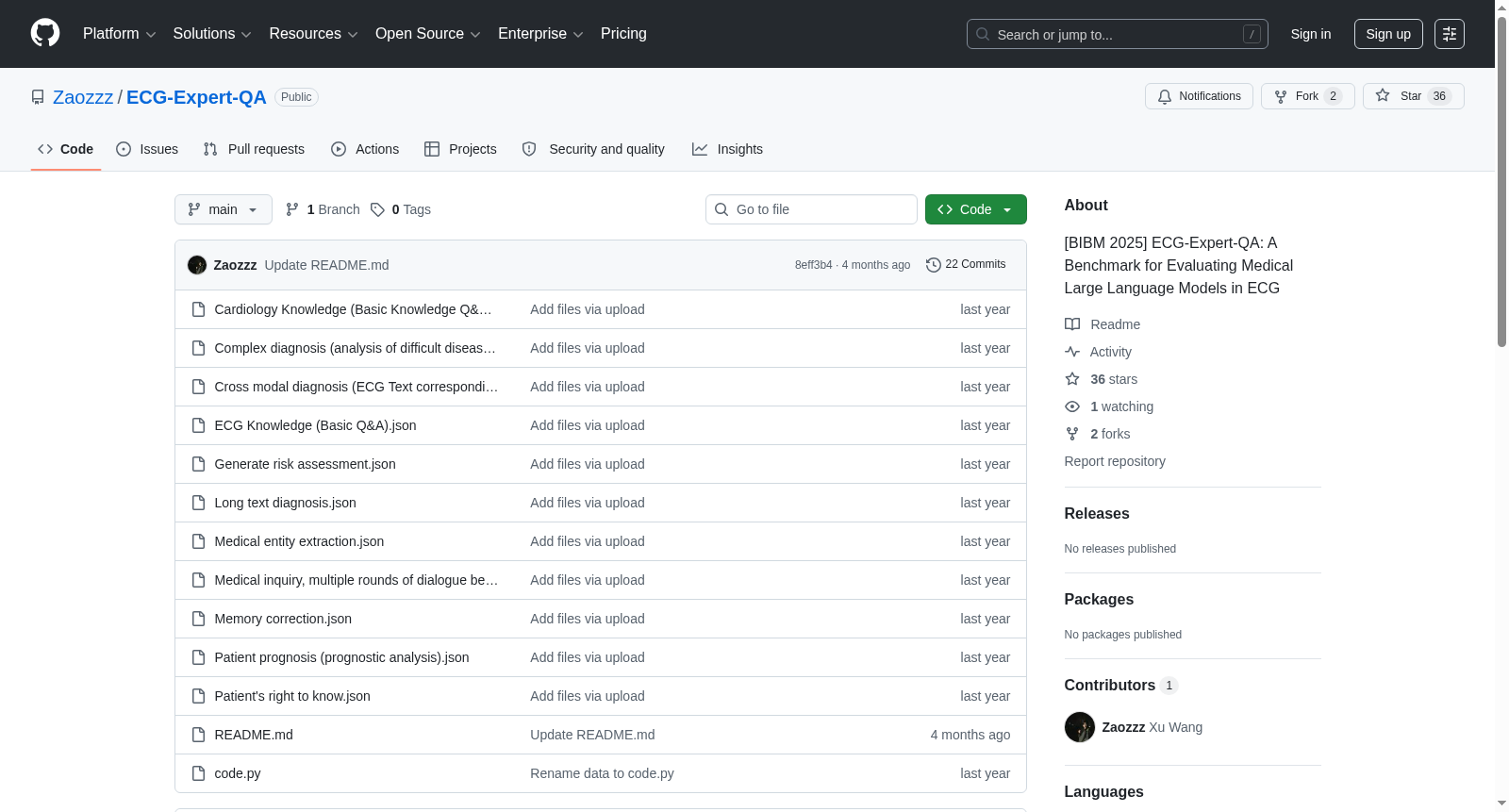This screenshot has width=1509, height=812.
Task: Click the GitHub logo icon
Action: click(x=45, y=34)
